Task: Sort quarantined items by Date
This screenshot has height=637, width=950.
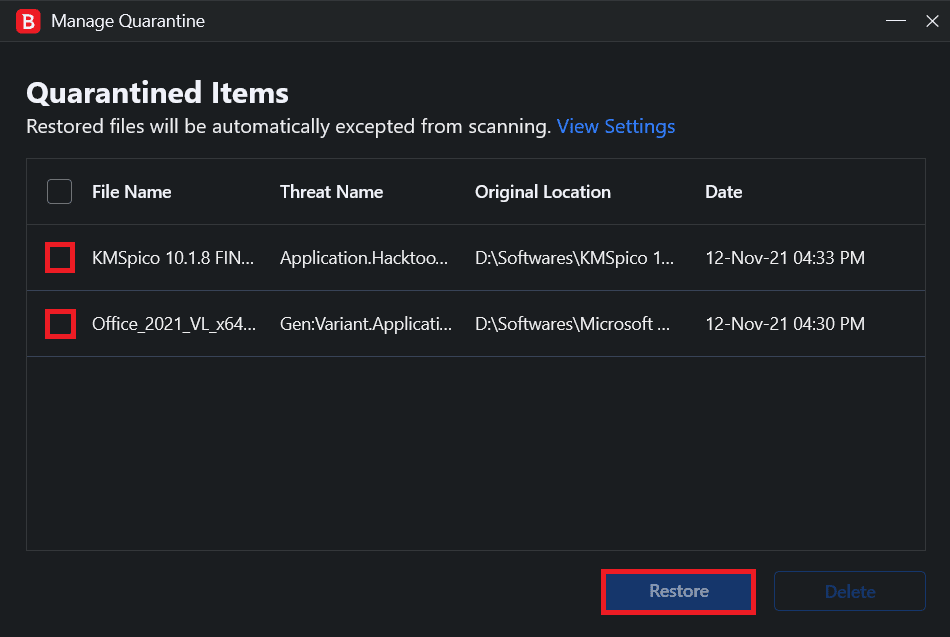Action: click(724, 191)
